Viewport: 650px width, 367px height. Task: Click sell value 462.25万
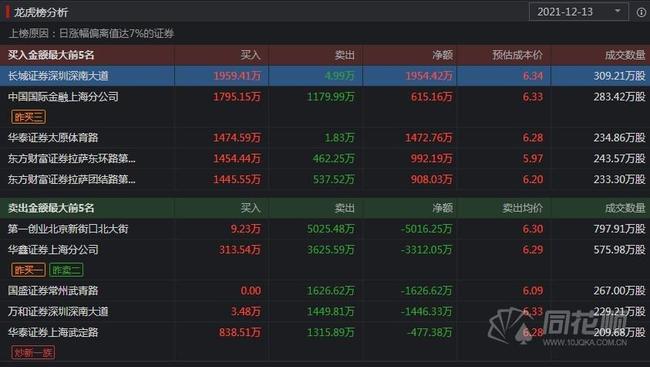coord(334,158)
